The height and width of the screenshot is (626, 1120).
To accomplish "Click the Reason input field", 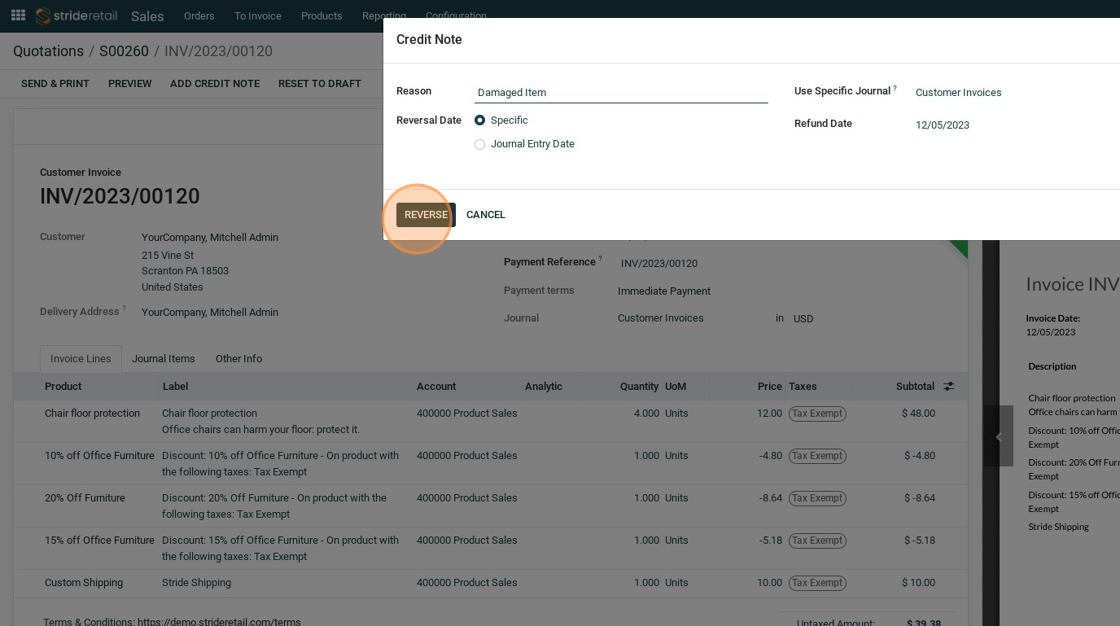I will (621, 92).
